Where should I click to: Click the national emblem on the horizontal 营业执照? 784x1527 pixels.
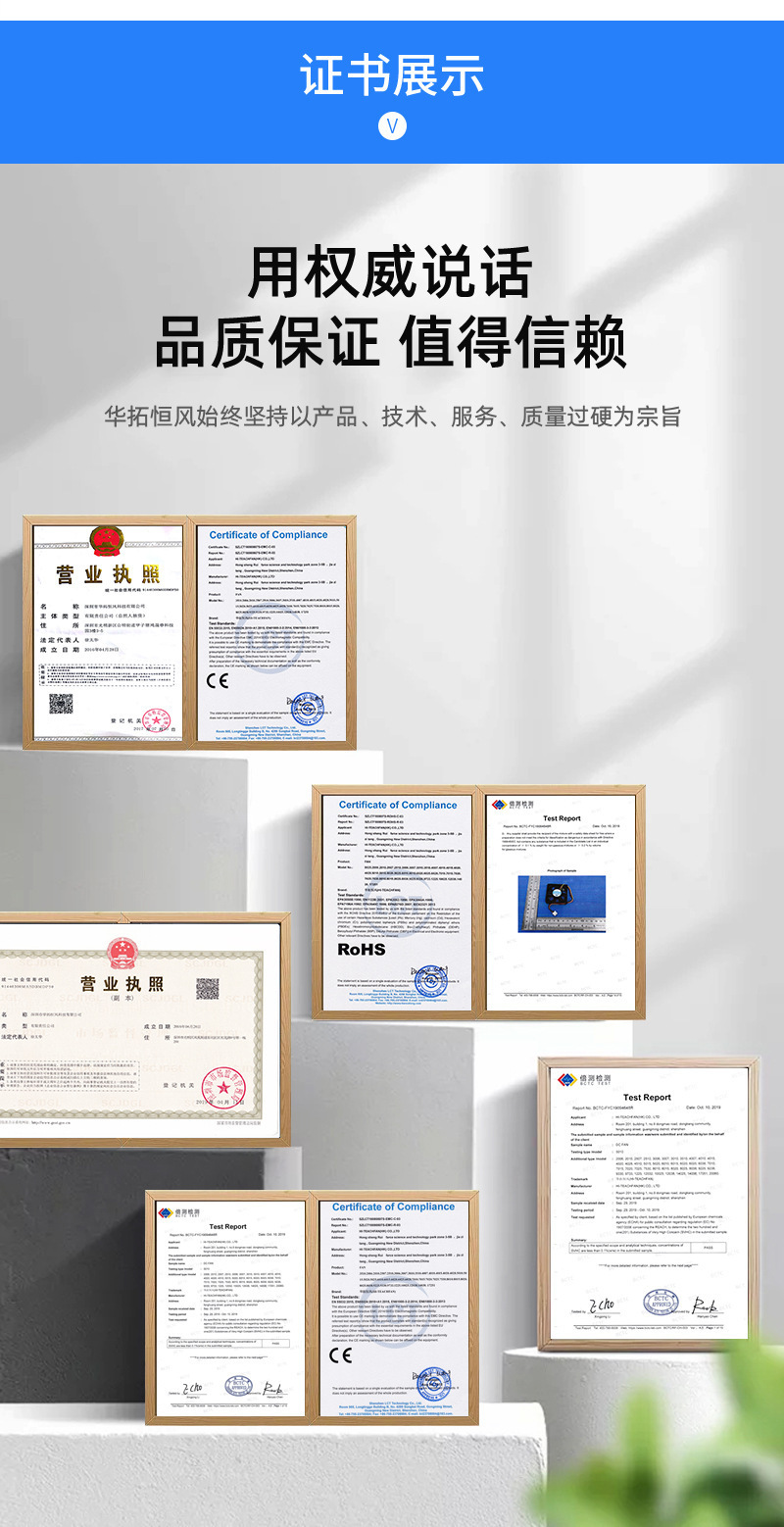point(123,953)
